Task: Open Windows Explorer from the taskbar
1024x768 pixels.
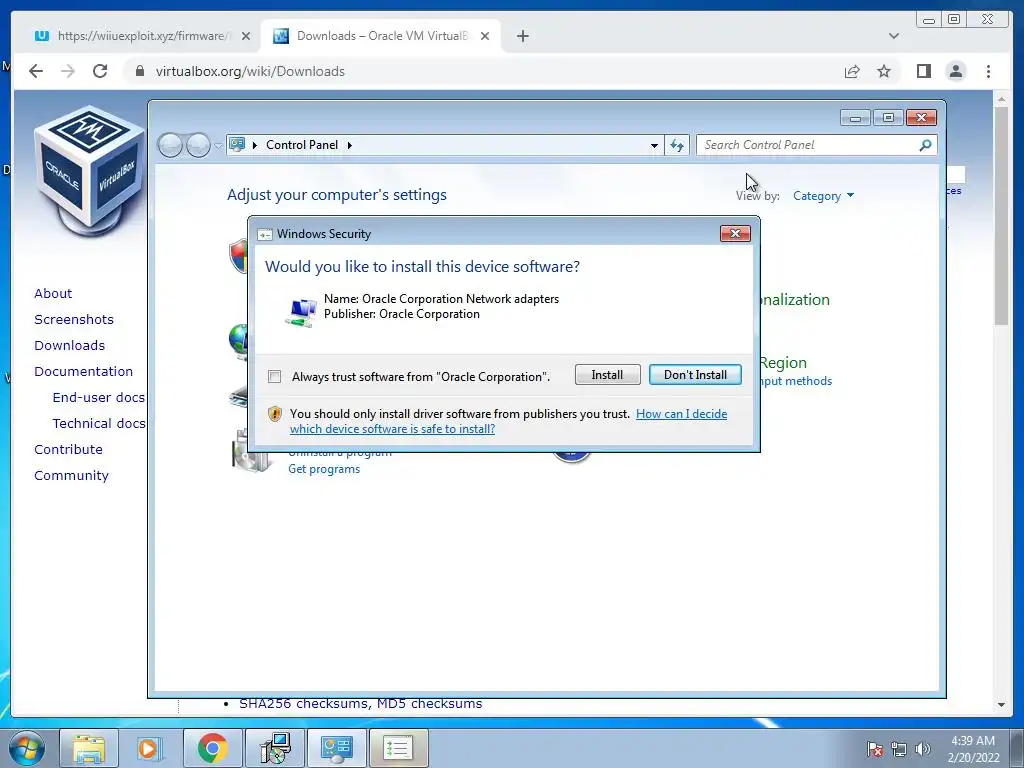Action: point(88,748)
